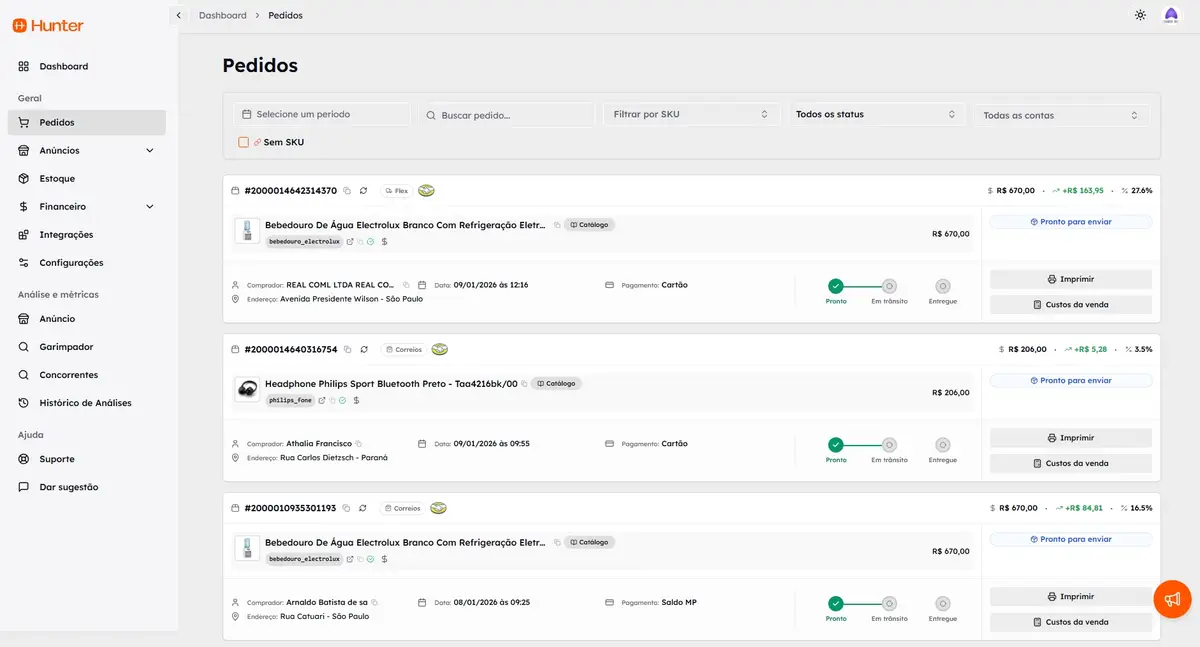
Task: Open Concorrentes in the sidebar
Action: (86, 374)
